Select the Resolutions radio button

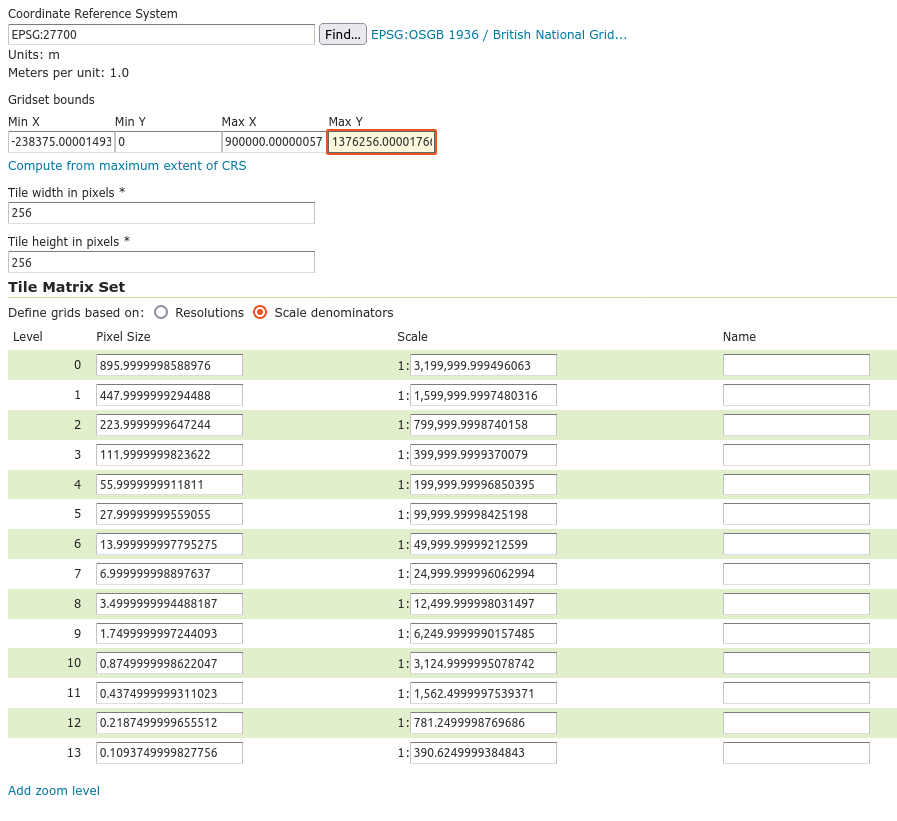pyautogui.click(x=161, y=312)
